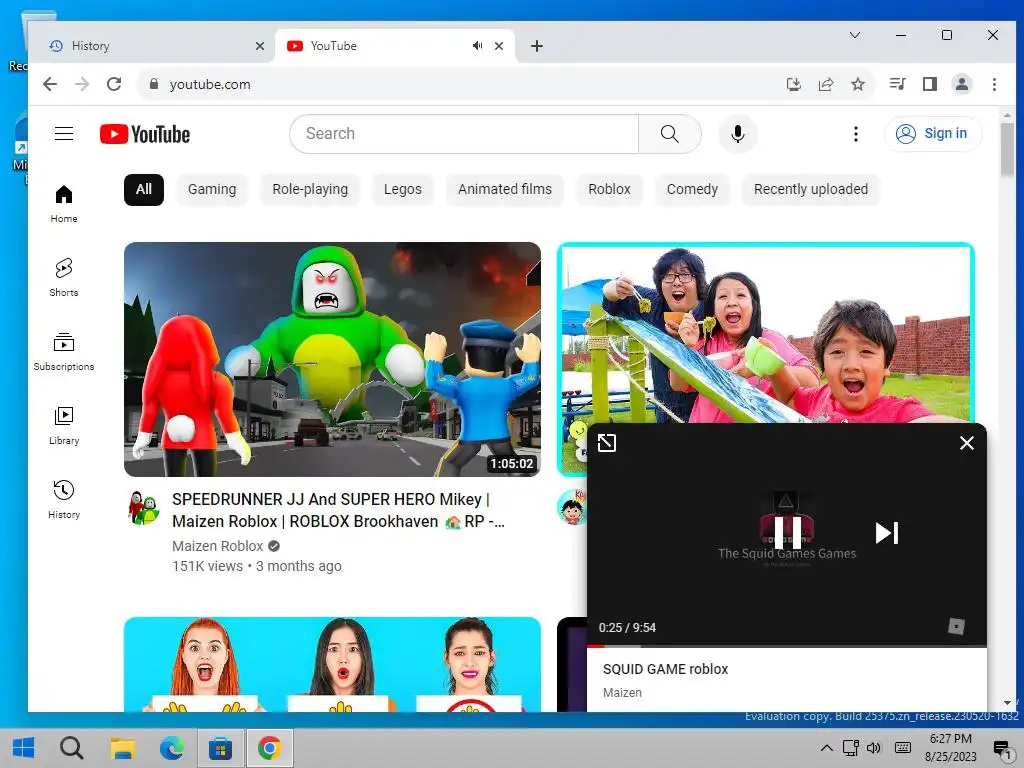This screenshot has height=768, width=1024.
Task: Select the Gaming filter chip
Action: click(212, 189)
